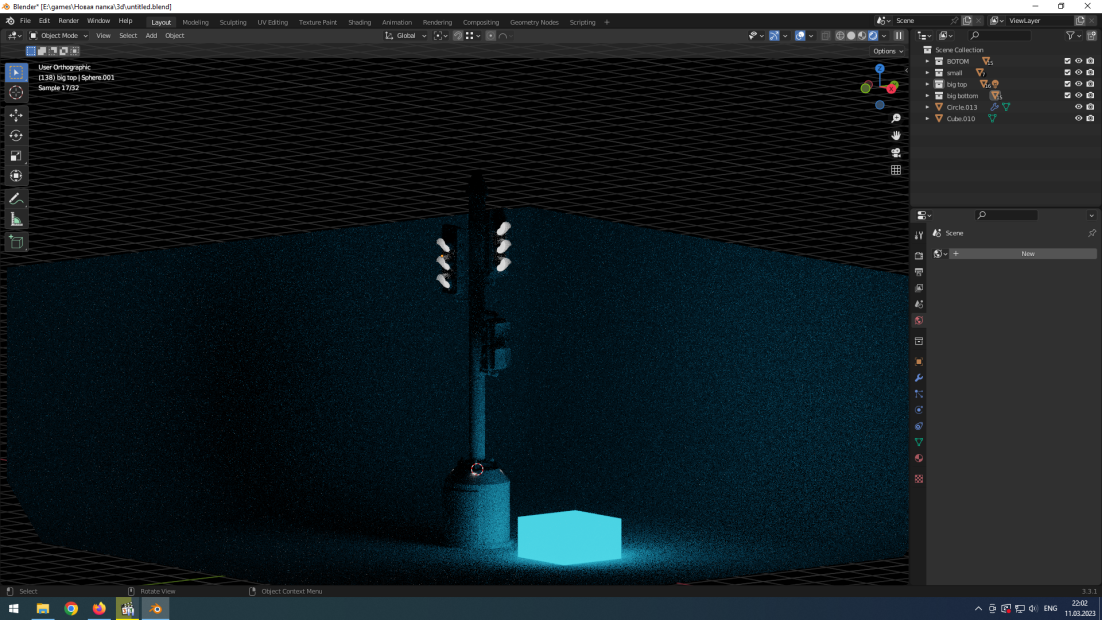The image size is (1102, 620).
Task: Open Object Data properties green triangle tab
Action: 919,442
